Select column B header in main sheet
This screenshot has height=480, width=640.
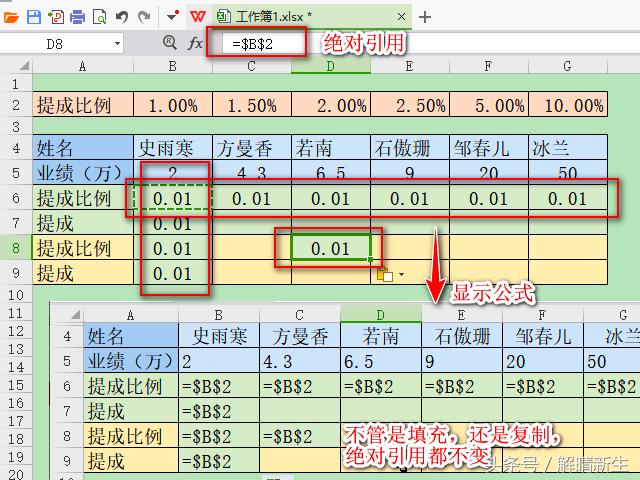coord(173,66)
